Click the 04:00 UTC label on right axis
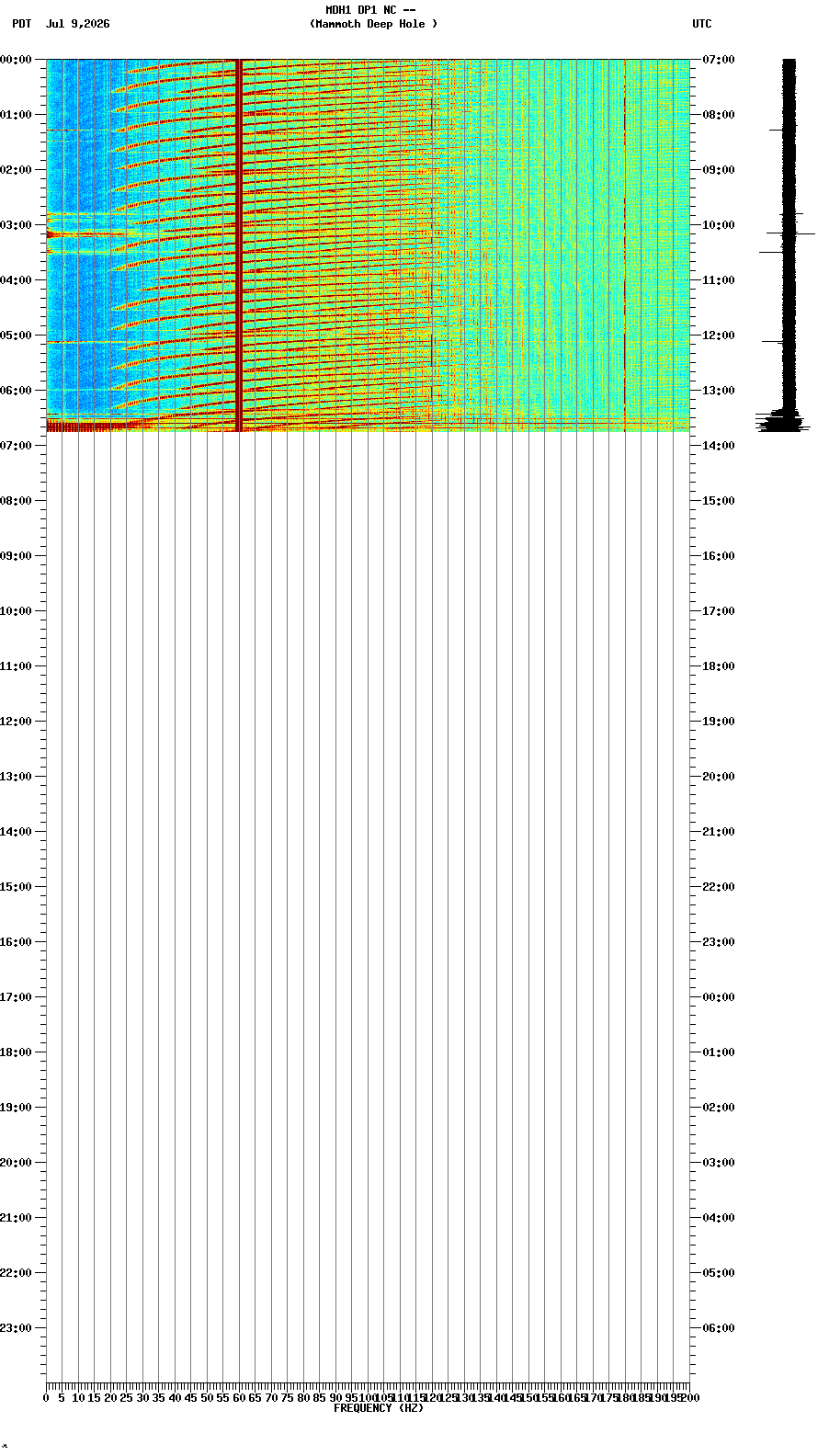This screenshot has height=1456, width=829. click(718, 1218)
